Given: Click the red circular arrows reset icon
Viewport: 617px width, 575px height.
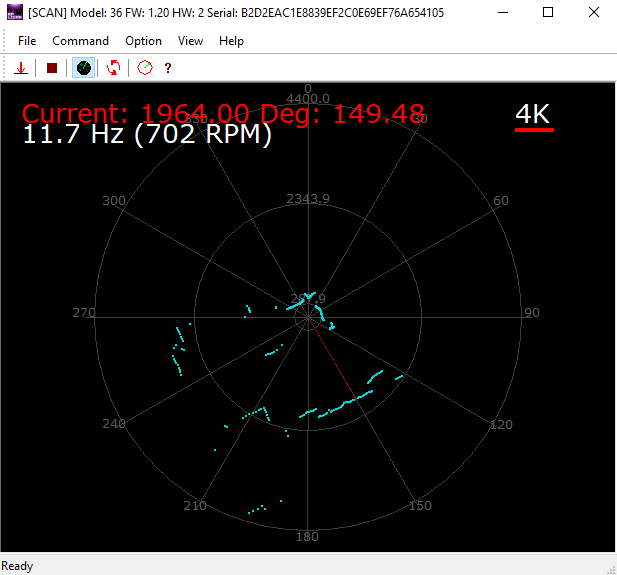Looking at the screenshot, I should tap(114, 68).
